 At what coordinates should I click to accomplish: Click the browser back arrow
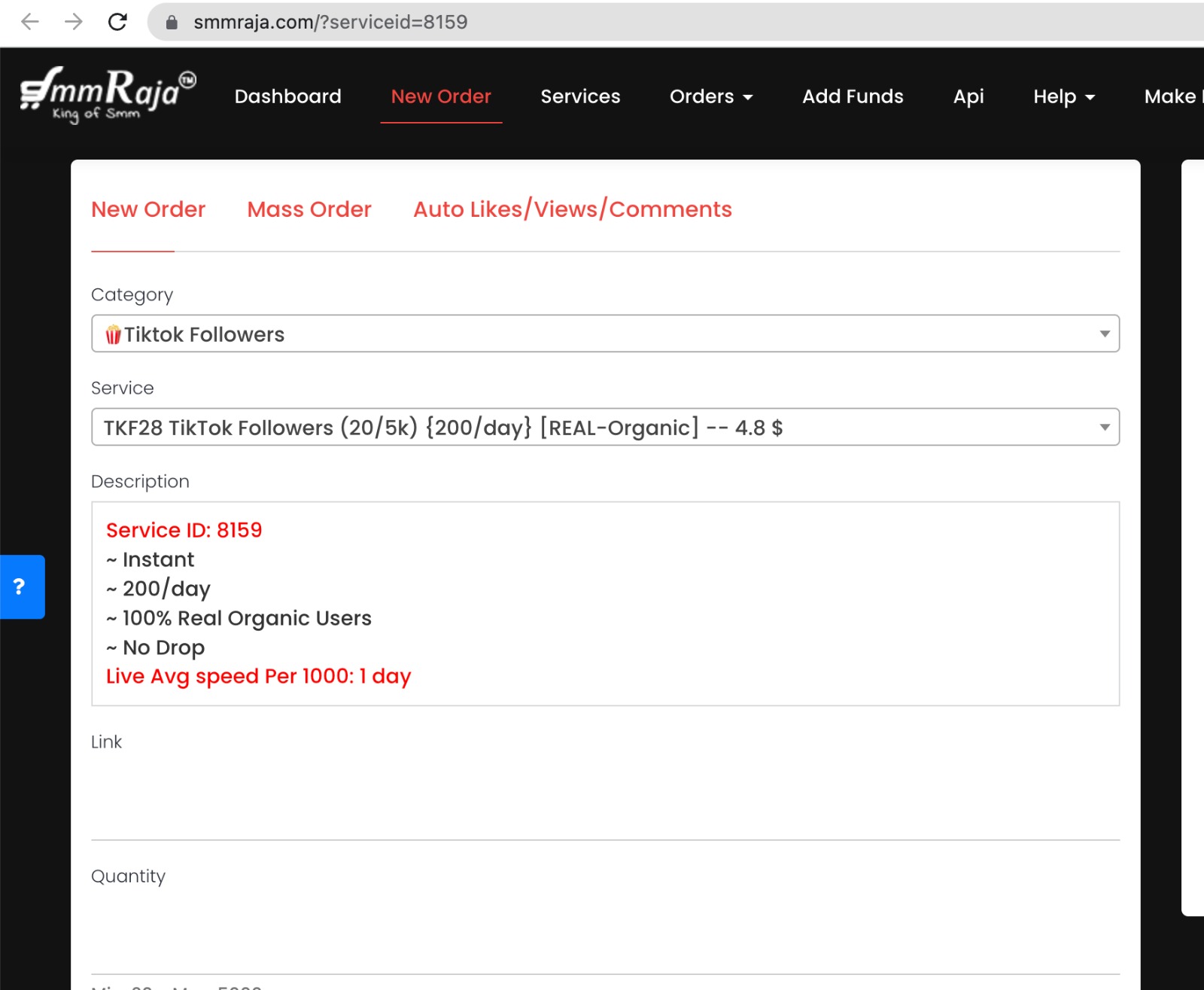pos(30,22)
